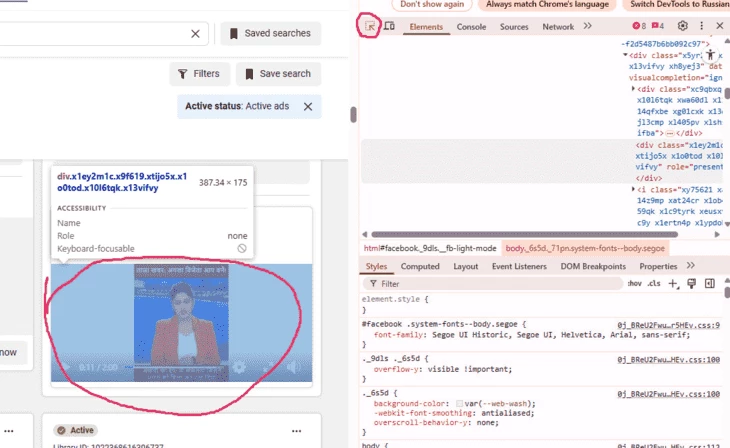Click the element.style rule
Viewport: 730px width, 448px height.
pos(395,299)
